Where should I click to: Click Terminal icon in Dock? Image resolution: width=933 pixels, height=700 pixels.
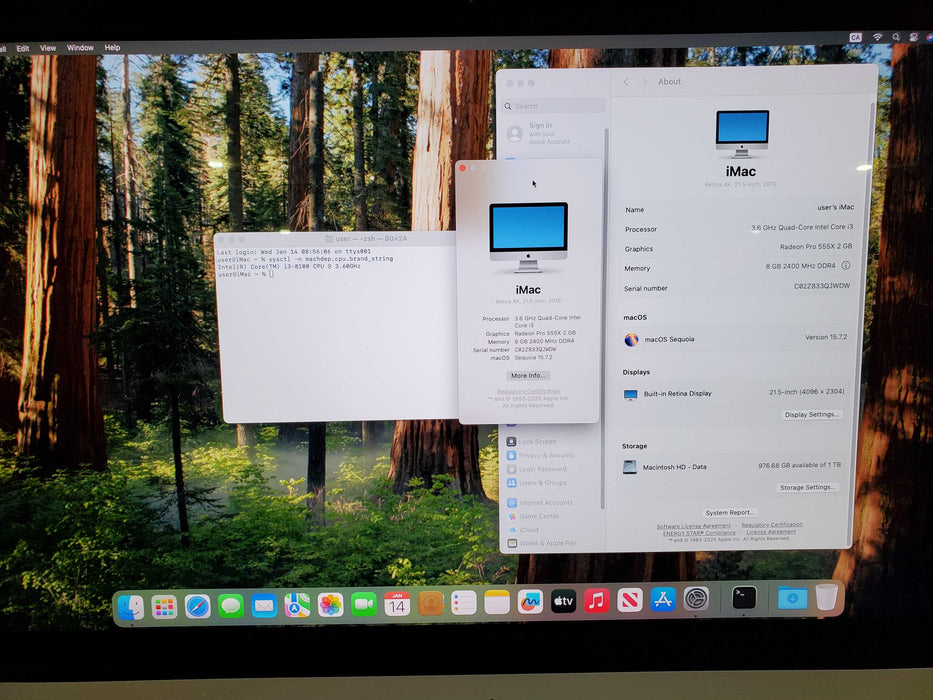pos(744,598)
